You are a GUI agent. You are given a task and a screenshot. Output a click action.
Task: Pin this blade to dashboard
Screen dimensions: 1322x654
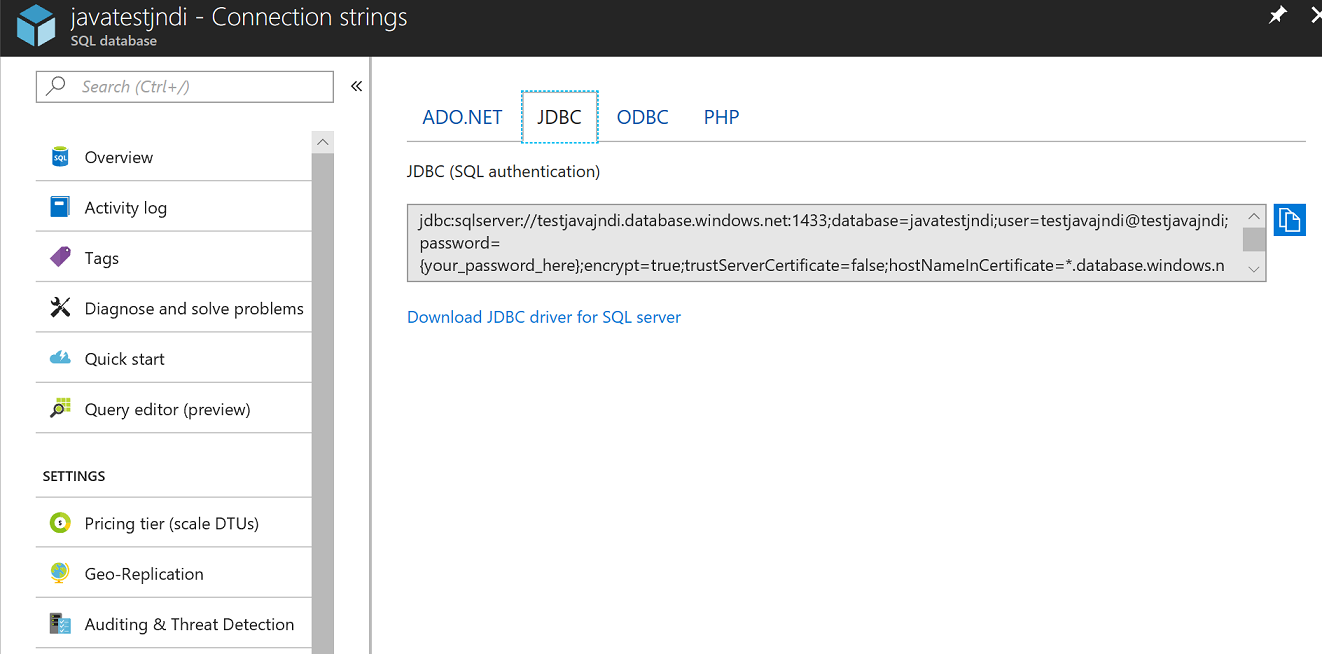[x=1277, y=16]
